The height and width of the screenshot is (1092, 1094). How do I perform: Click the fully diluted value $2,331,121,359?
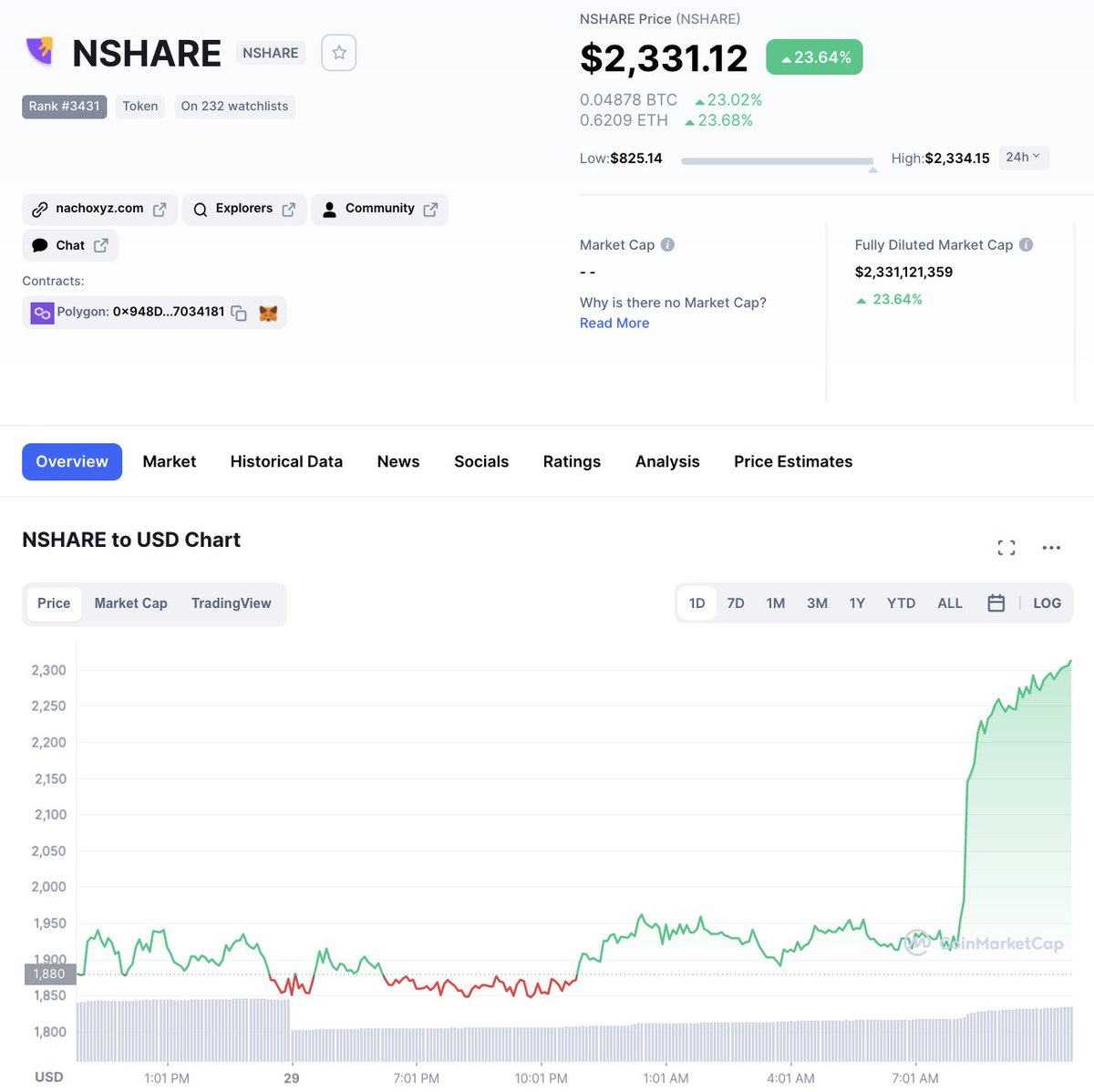[903, 272]
